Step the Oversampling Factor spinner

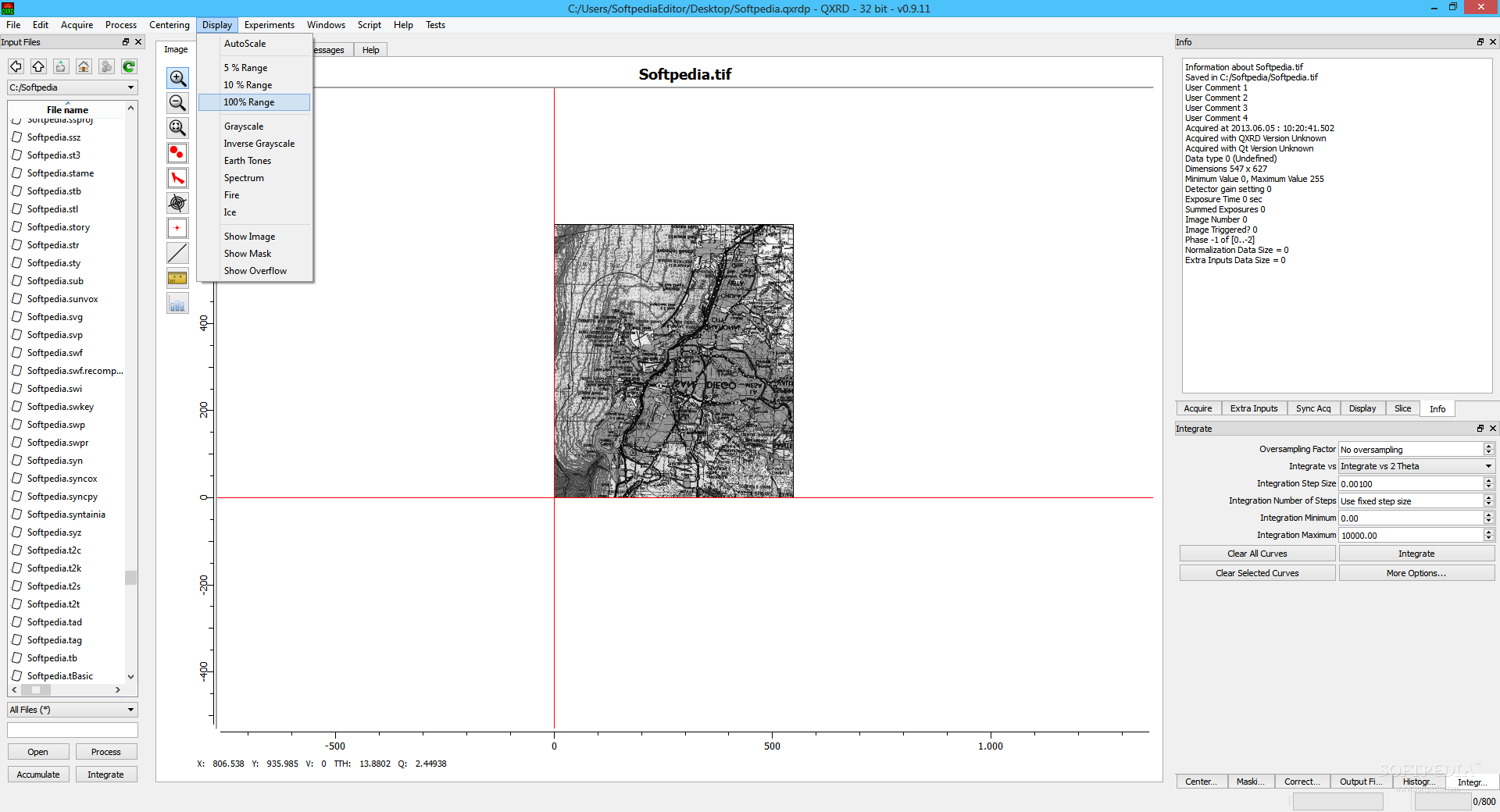pyautogui.click(x=1488, y=449)
